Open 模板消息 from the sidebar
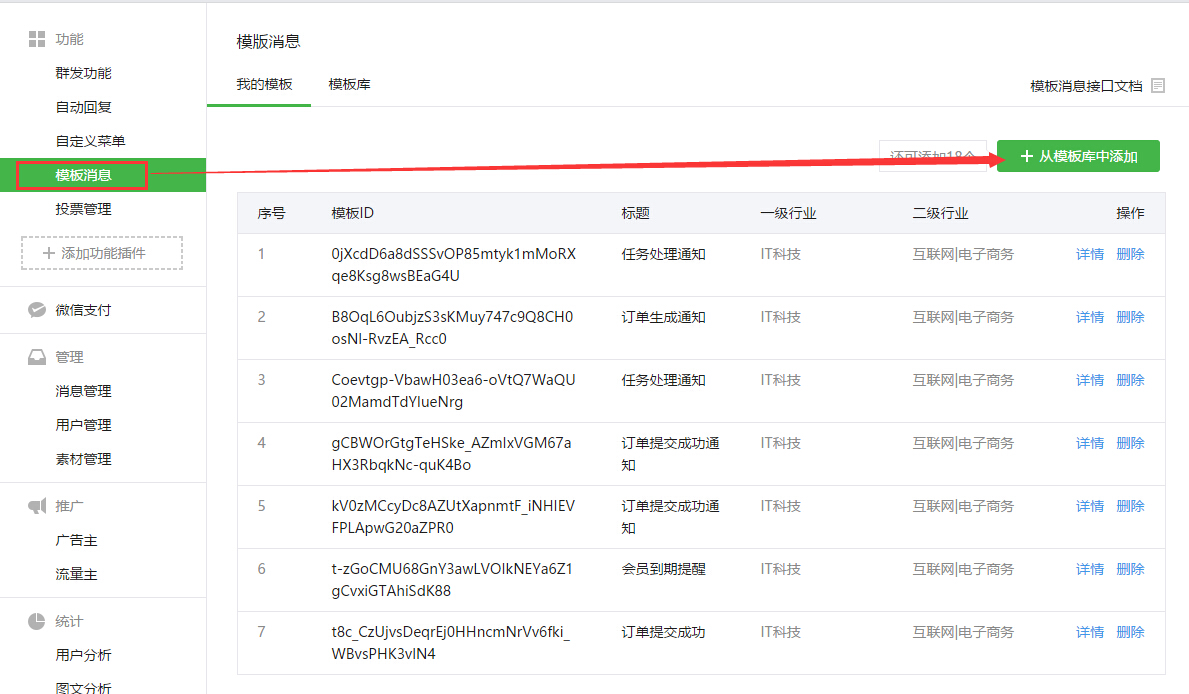This screenshot has width=1189, height=694. (x=82, y=174)
